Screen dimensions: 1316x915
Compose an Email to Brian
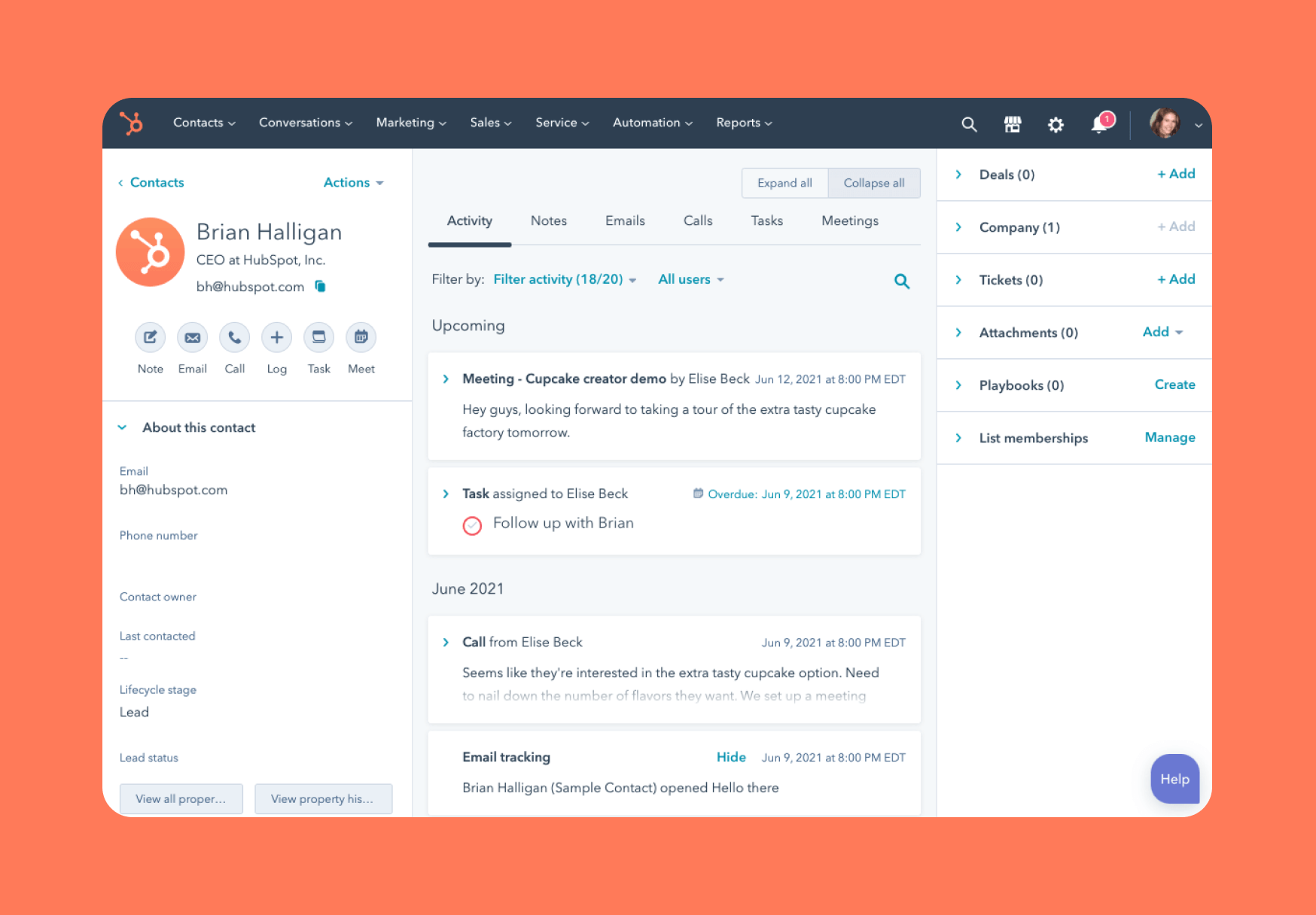[192, 337]
